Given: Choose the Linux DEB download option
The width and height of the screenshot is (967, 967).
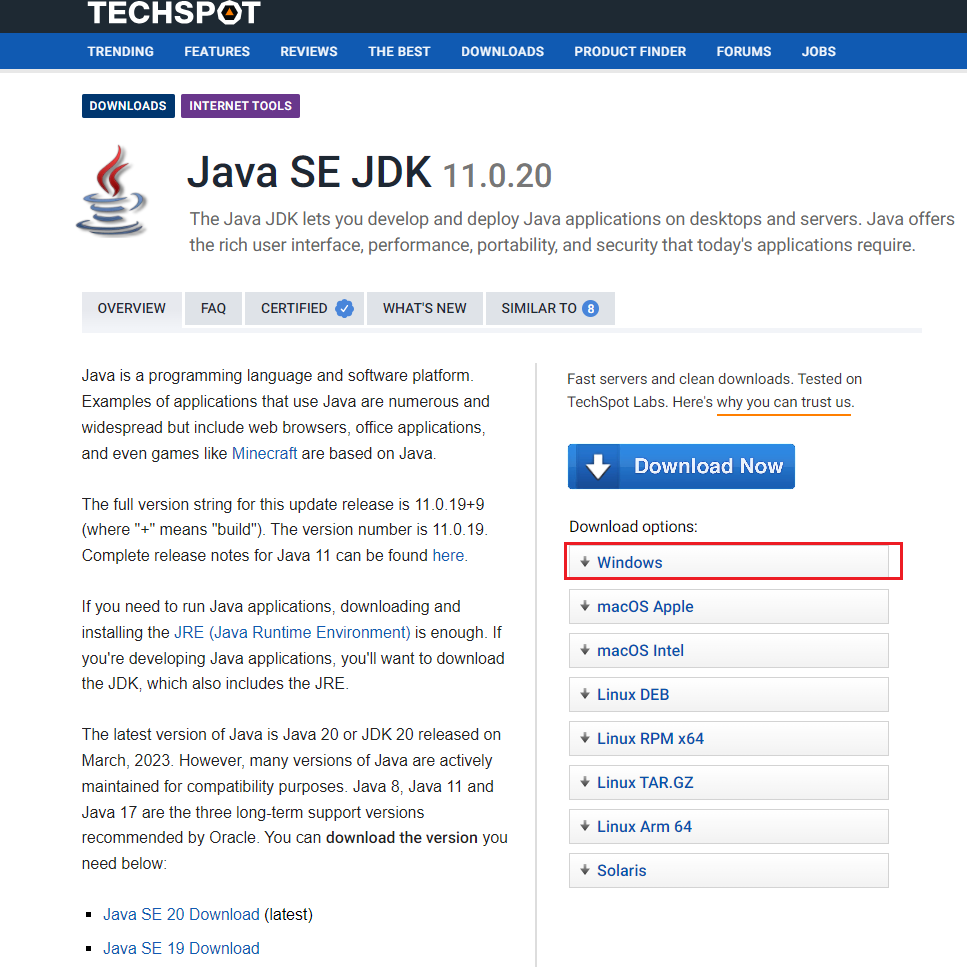Looking at the screenshot, I should (728, 694).
